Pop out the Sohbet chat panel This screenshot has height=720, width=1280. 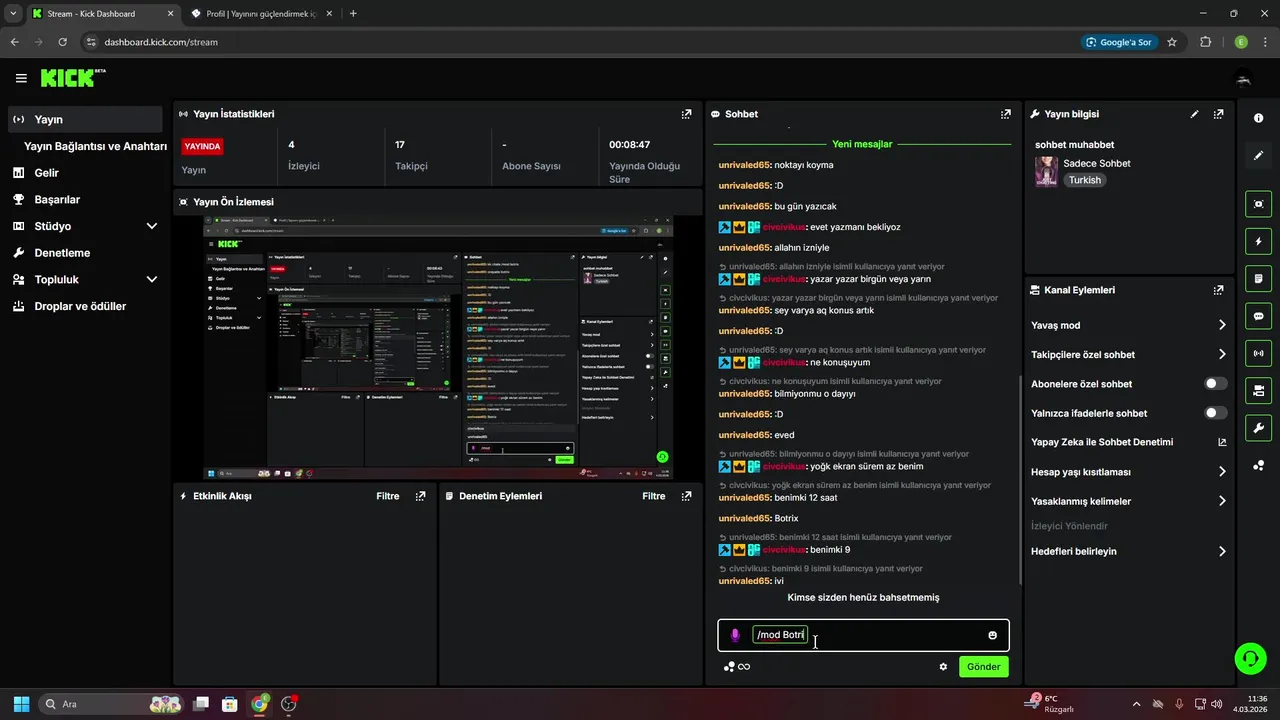[1005, 114]
